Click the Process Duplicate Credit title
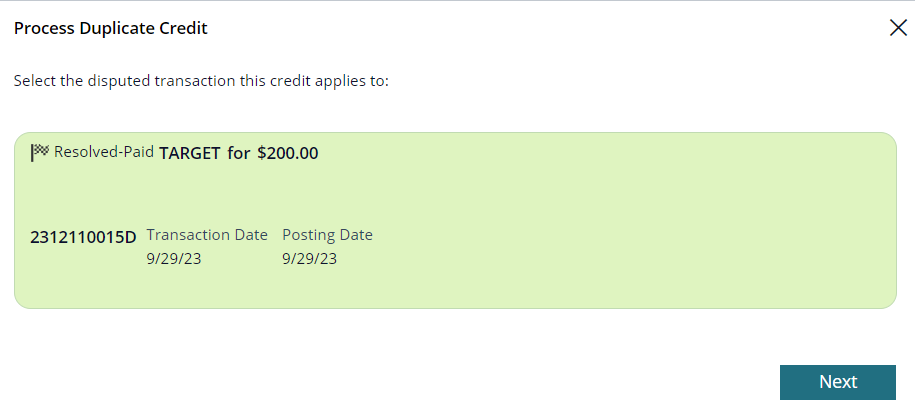 [x=111, y=28]
